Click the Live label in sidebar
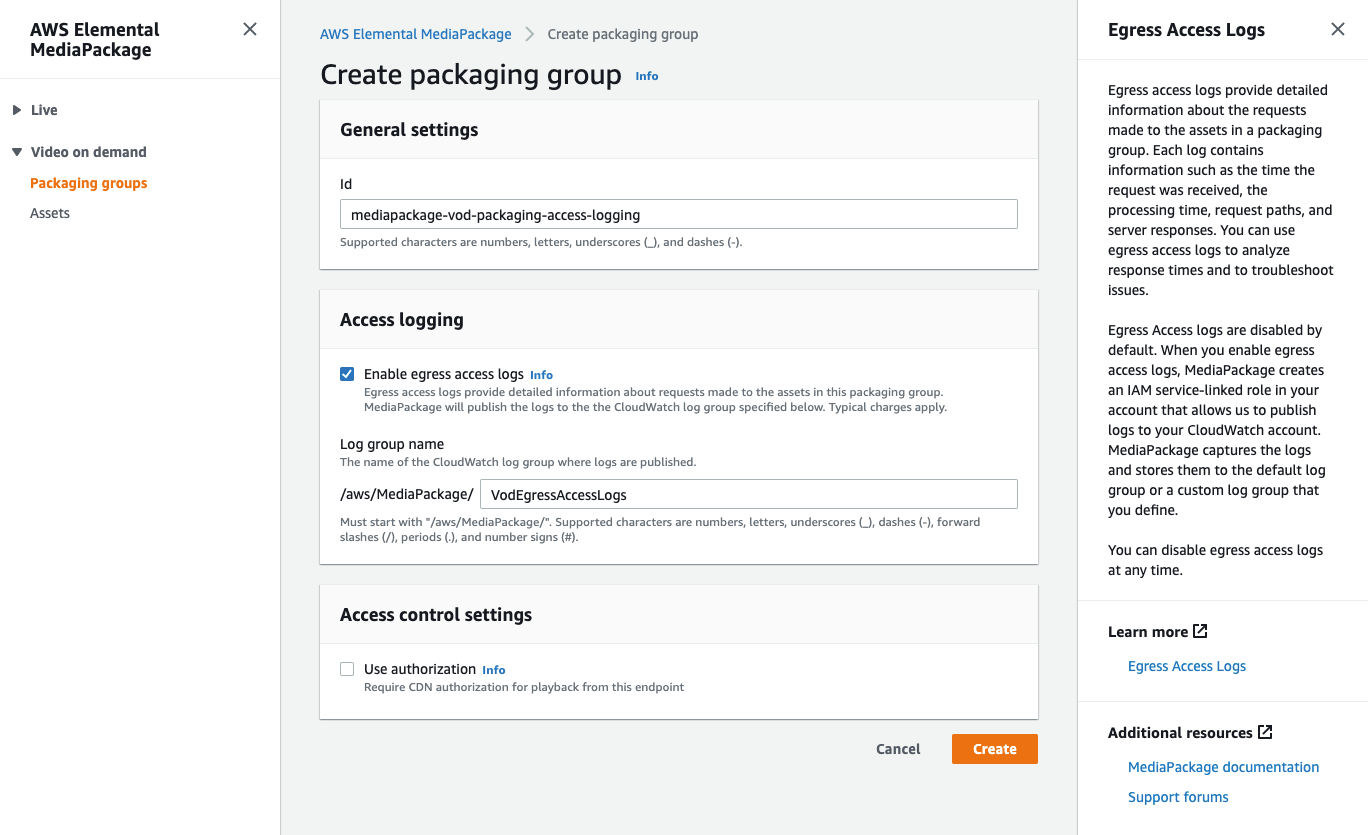The image size is (1368, 835). pos(44,110)
